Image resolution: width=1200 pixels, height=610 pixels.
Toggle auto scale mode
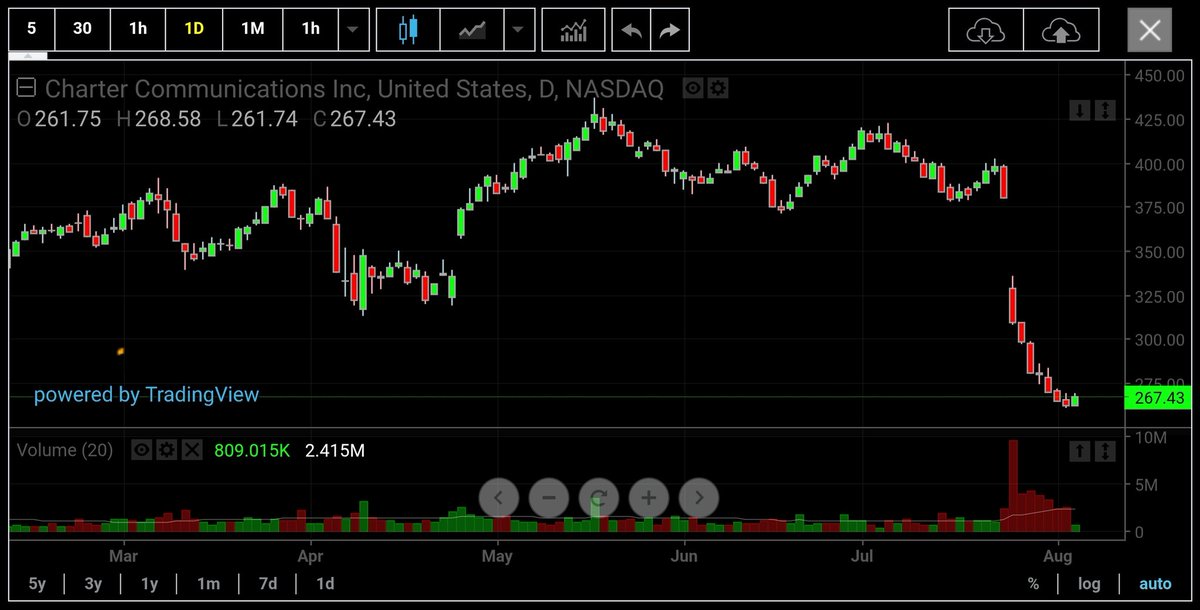point(1155,584)
